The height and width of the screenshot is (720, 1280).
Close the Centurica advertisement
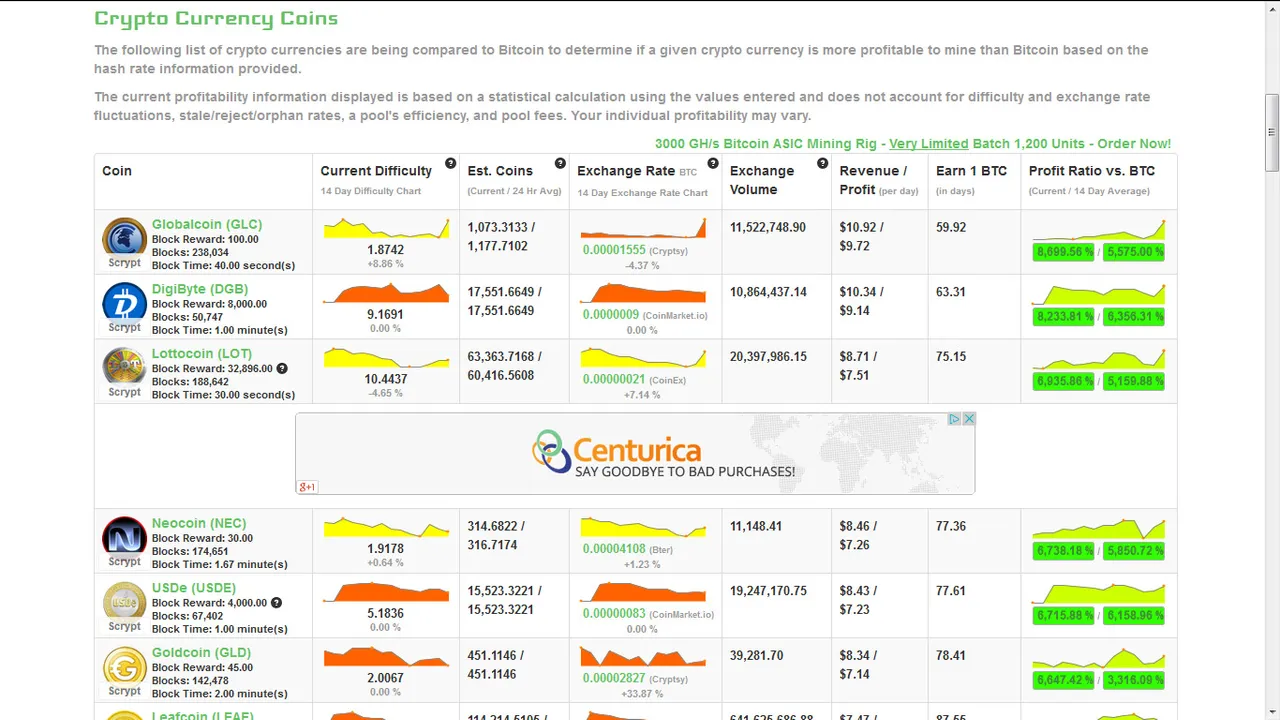[968, 419]
